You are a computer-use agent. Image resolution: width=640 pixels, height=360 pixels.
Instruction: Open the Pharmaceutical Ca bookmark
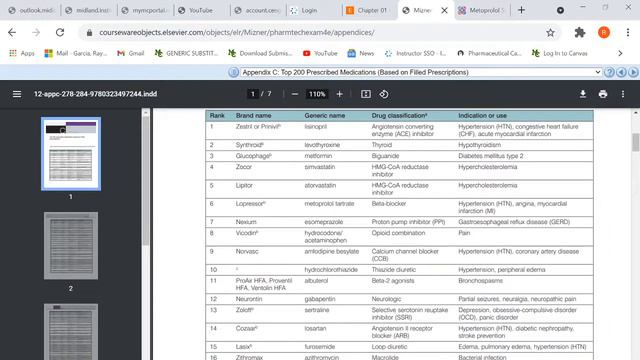coord(489,53)
